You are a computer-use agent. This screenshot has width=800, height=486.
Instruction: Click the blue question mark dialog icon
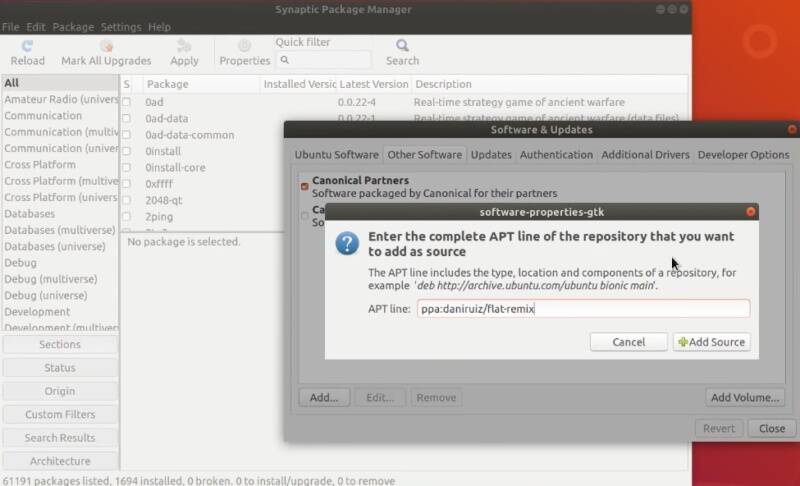[x=347, y=243]
